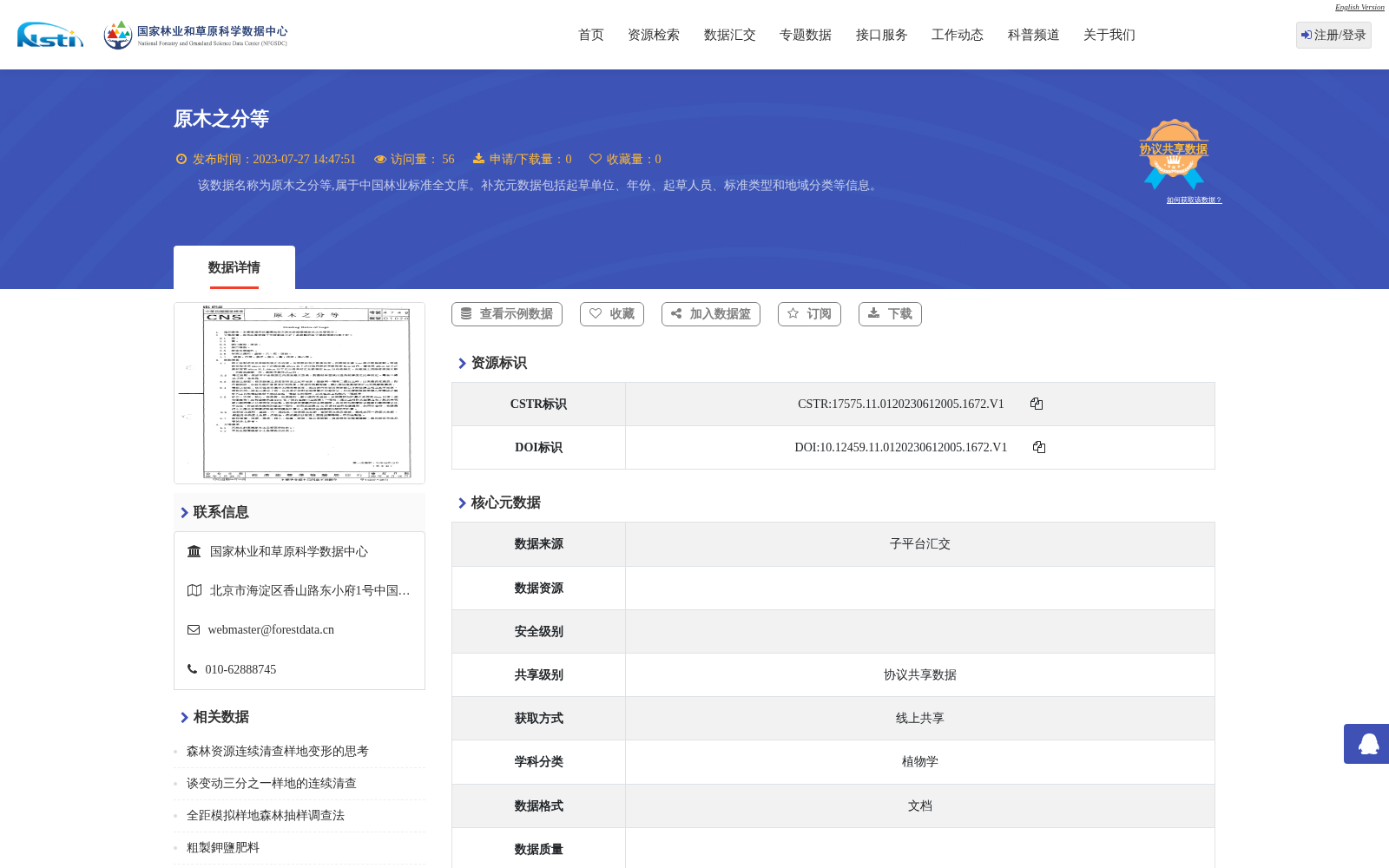Click the chevron beside 核心元数据
The image size is (1389, 868).
pos(462,503)
